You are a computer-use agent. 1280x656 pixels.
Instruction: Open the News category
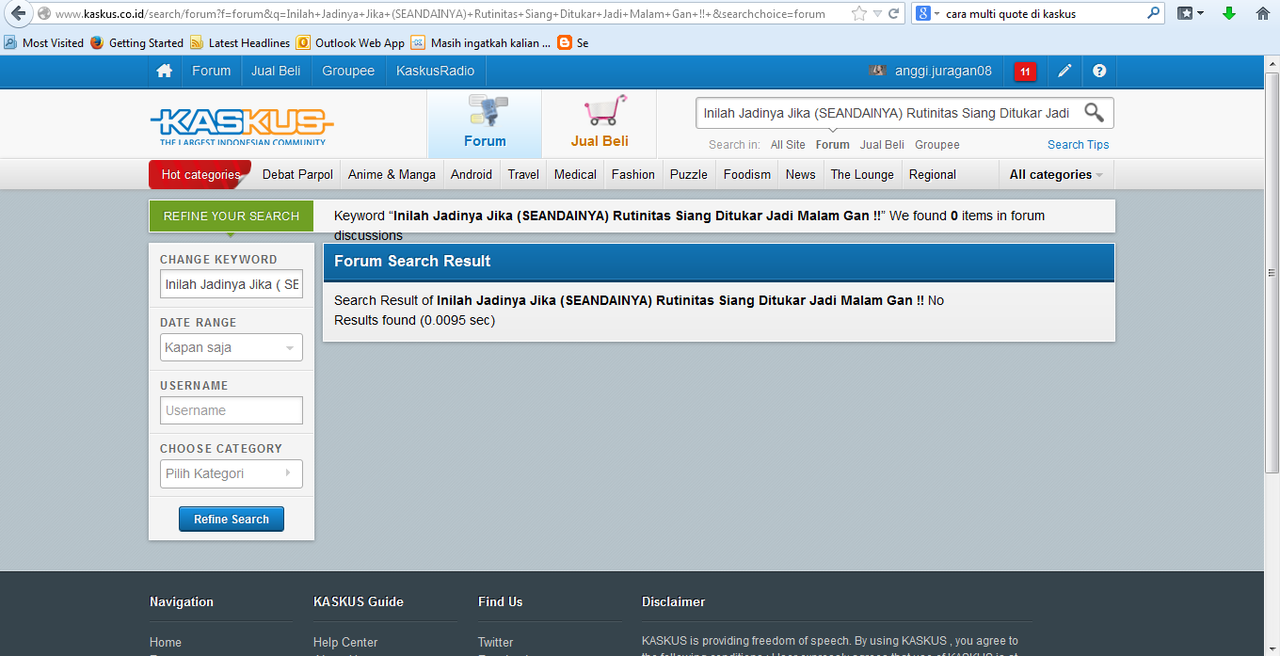(800, 174)
